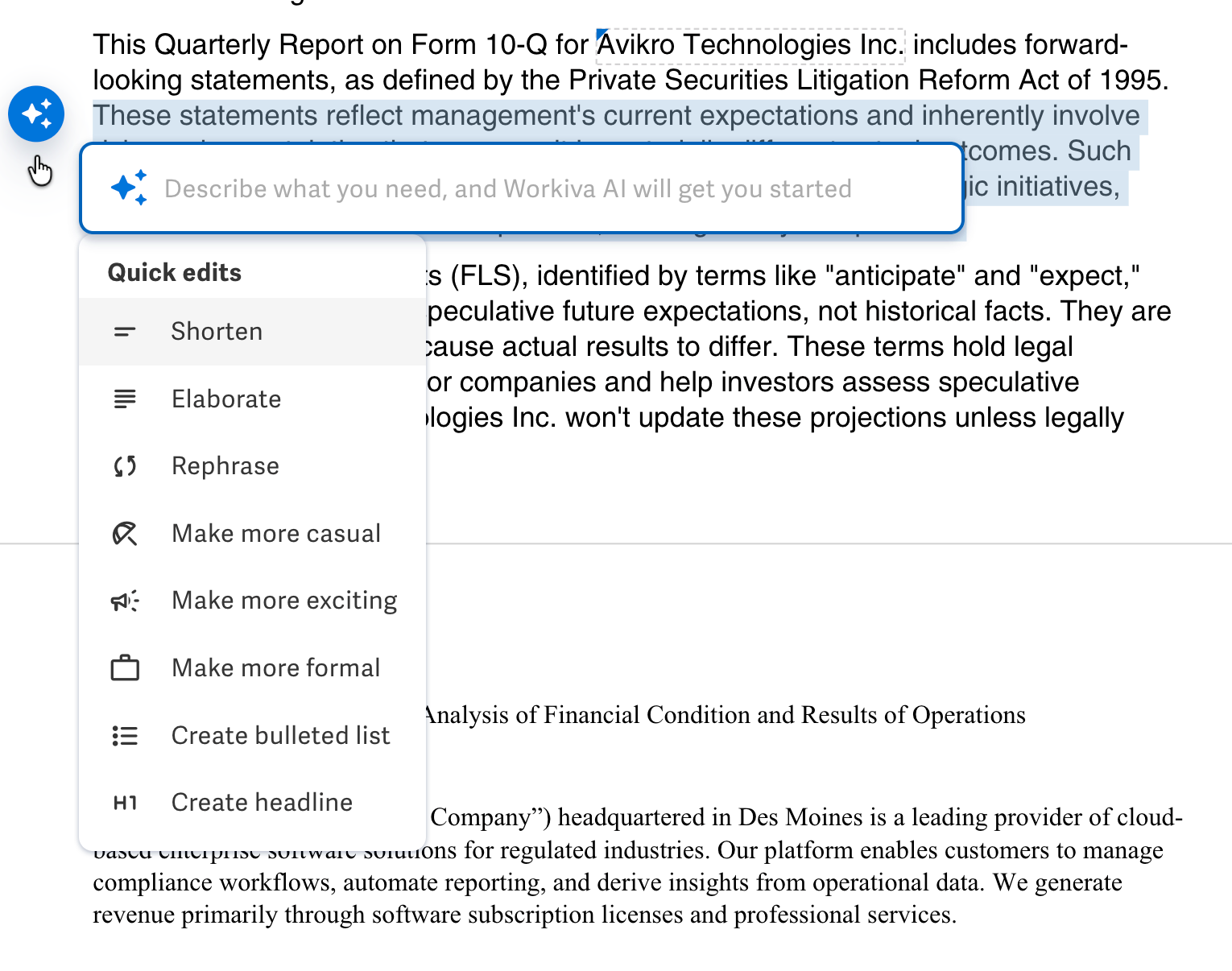This screenshot has width=1232, height=971.
Task: Click the megaphone icon for exciting tone
Action: 125,601
